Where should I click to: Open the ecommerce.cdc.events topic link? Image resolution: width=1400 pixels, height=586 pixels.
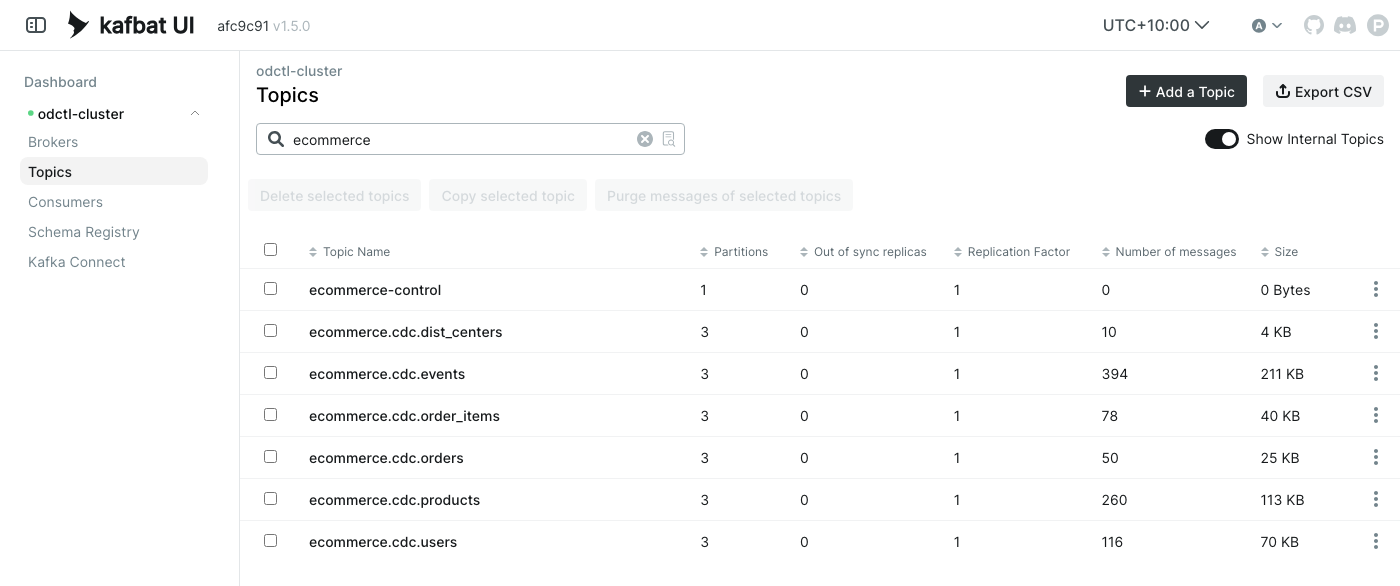tap(387, 374)
